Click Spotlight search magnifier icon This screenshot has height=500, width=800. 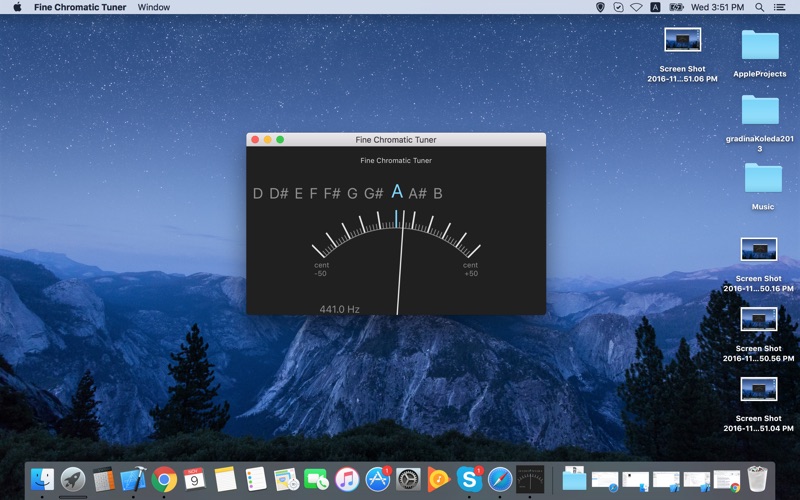pyautogui.click(x=759, y=7)
